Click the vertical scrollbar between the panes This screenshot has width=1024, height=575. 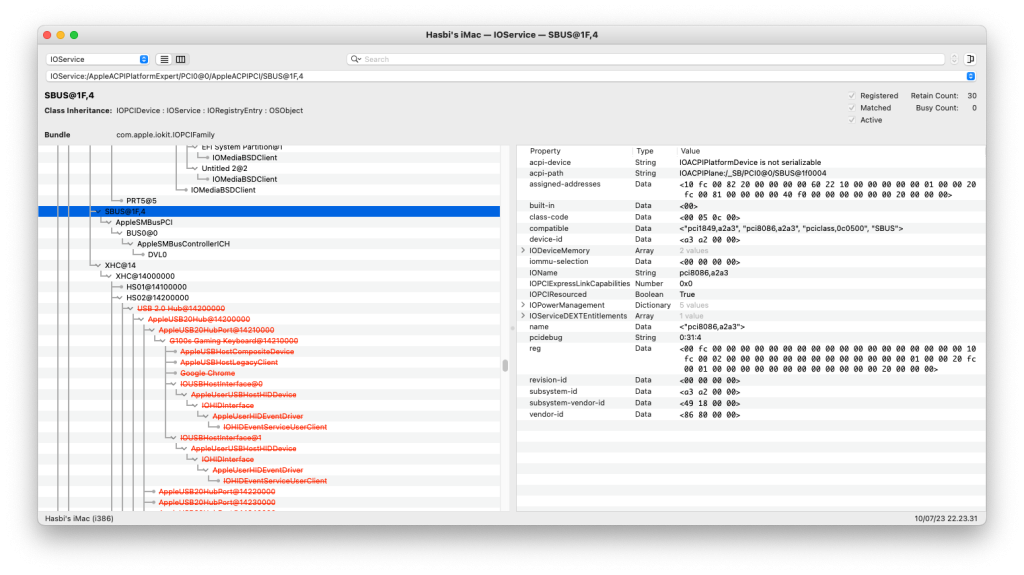506,365
